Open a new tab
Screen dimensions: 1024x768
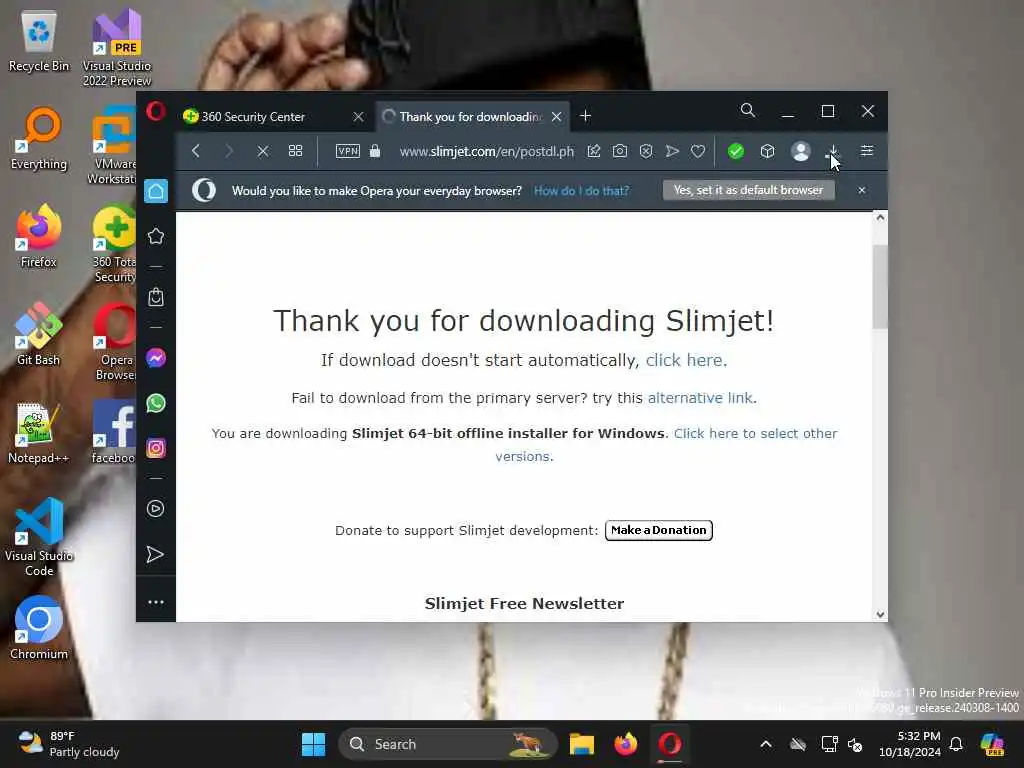coord(585,116)
